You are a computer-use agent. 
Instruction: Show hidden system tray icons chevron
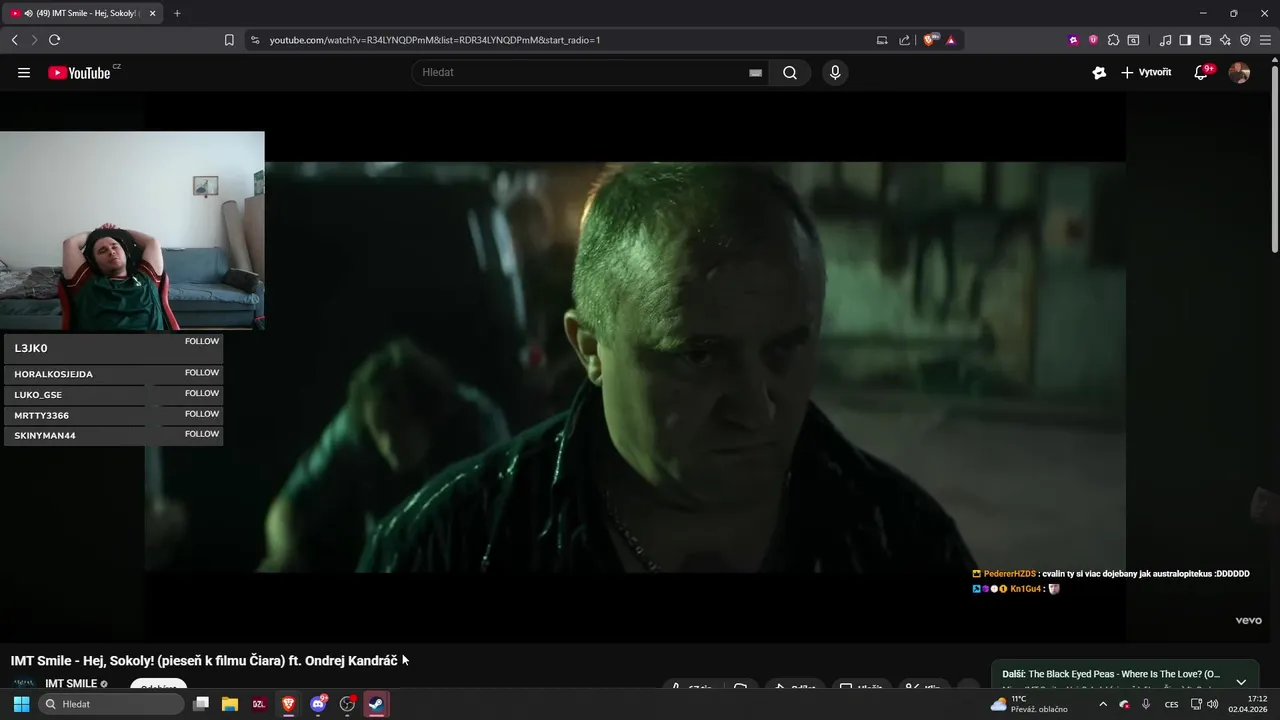pos(1103,704)
